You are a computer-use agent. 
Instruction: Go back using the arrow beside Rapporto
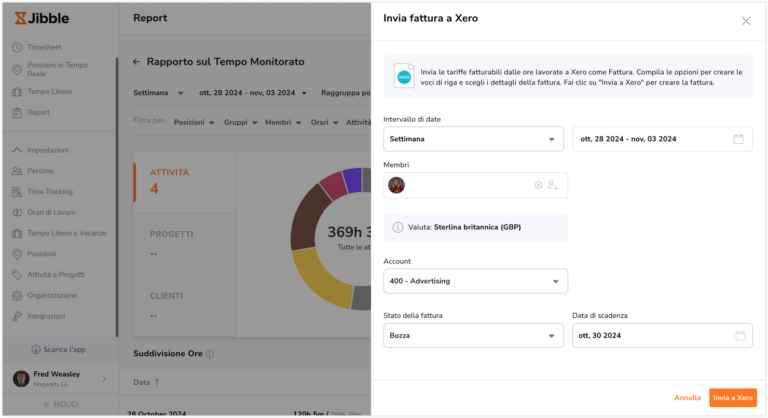pyautogui.click(x=136, y=62)
